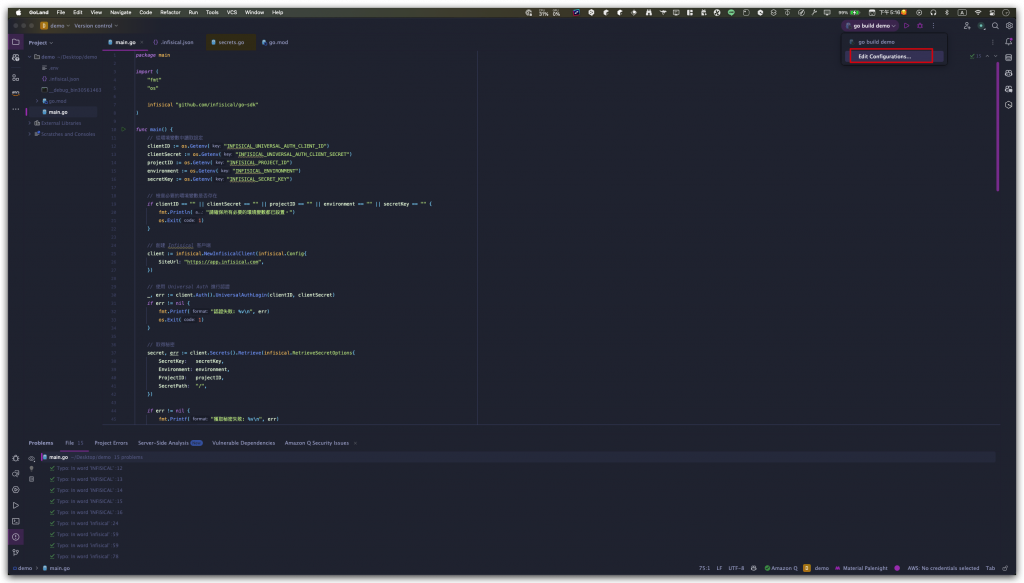Switch to the go.mod editor tab
This screenshot has height=583, width=1024.
coord(275,42)
